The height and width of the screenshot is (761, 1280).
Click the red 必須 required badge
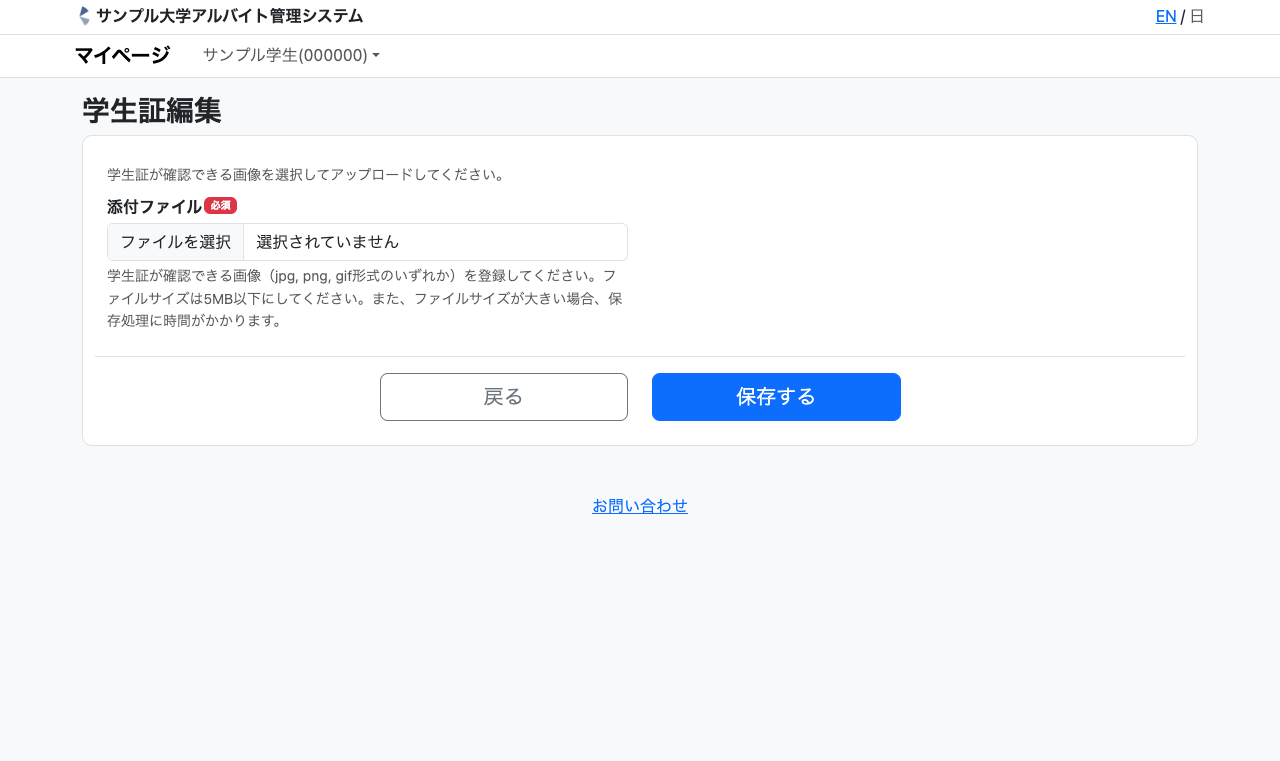pyautogui.click(x=220, y=206)
